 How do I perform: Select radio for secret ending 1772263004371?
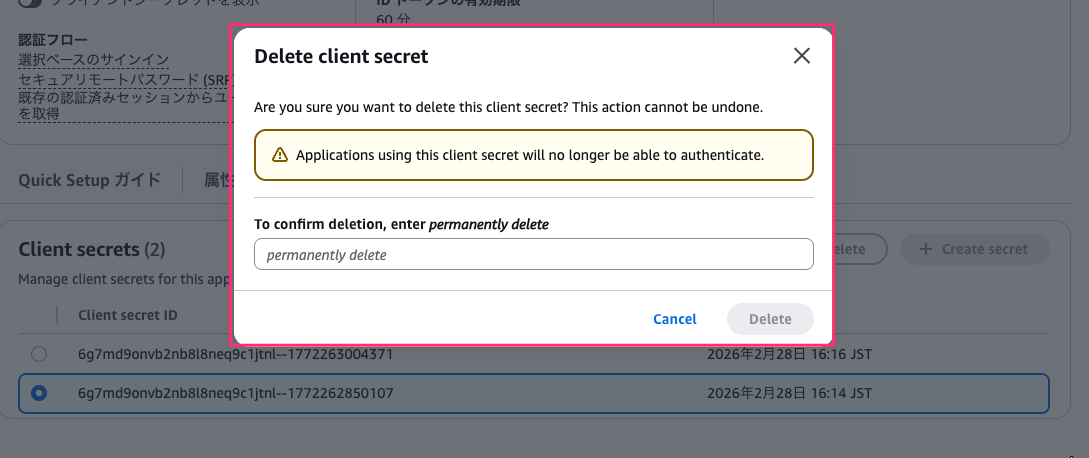pos(39,354)
